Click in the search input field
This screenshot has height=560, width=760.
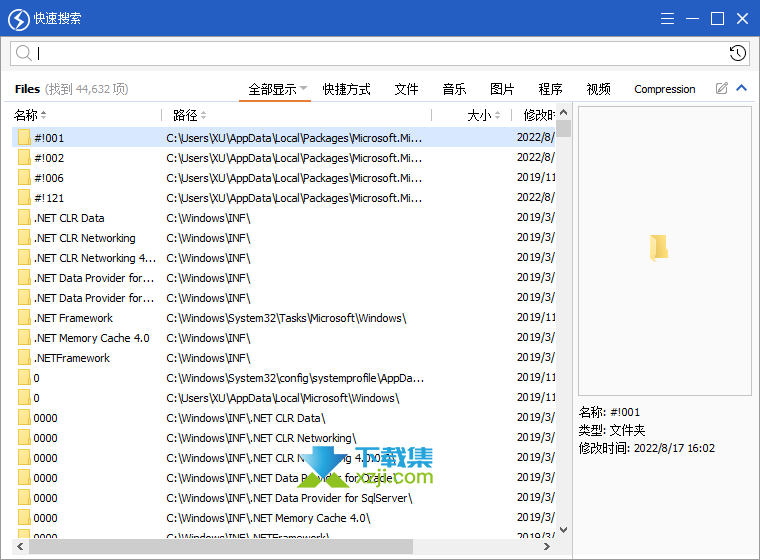pyautogui.click(x=380, y=53)
